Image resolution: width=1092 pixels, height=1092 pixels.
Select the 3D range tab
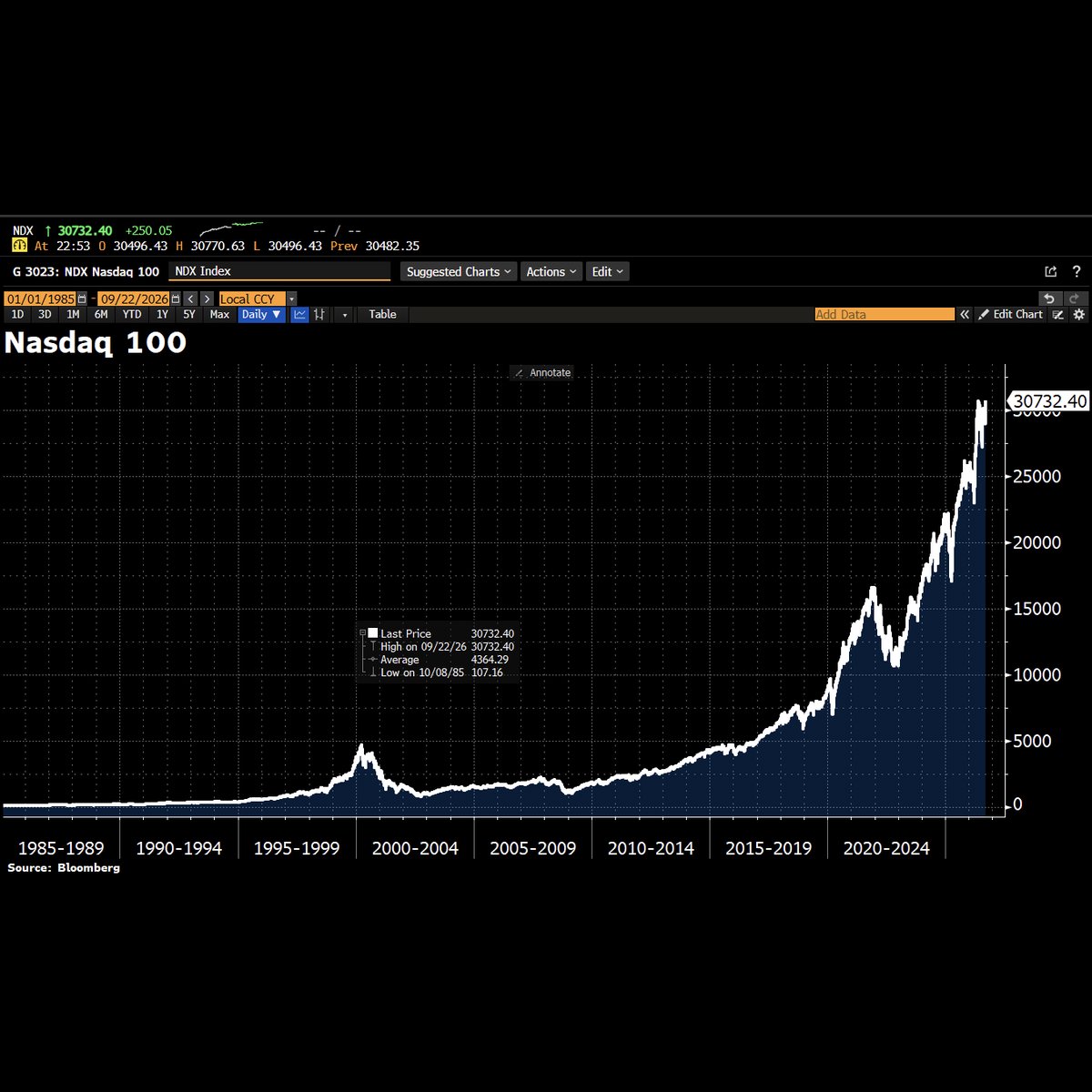(45, 314)
